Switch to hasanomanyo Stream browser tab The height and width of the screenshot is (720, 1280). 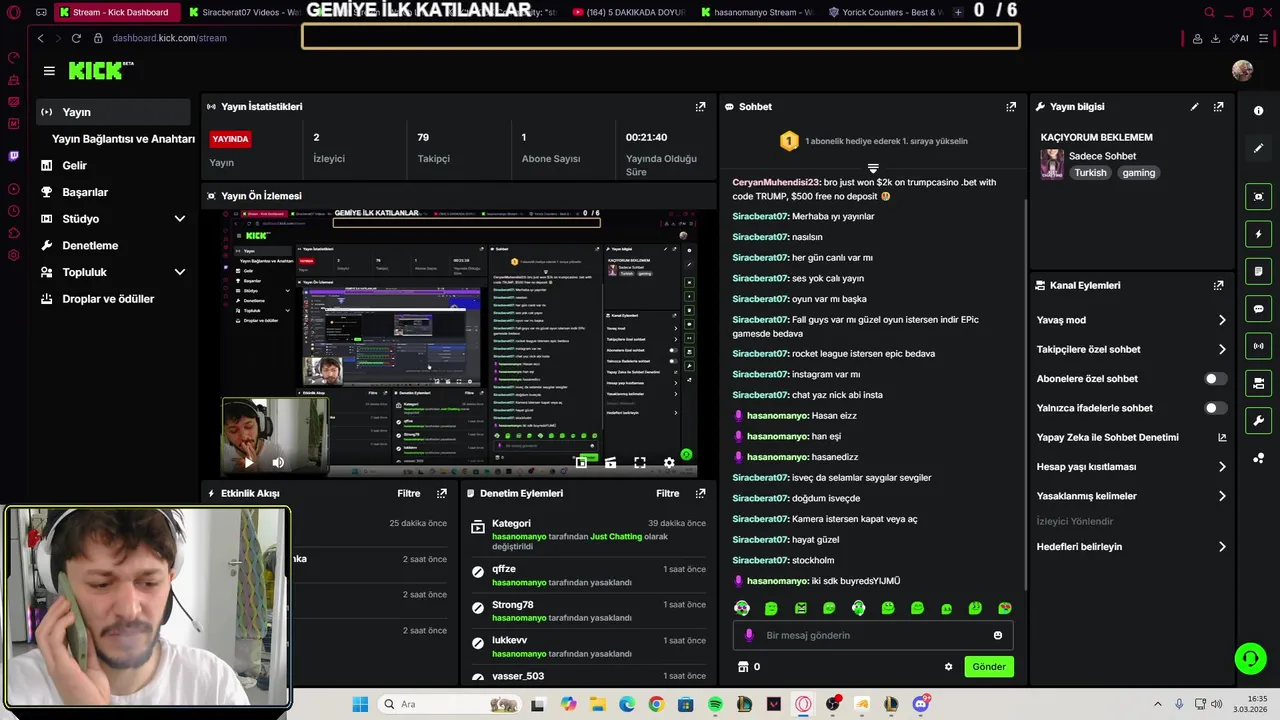click(x=756, y=13)
